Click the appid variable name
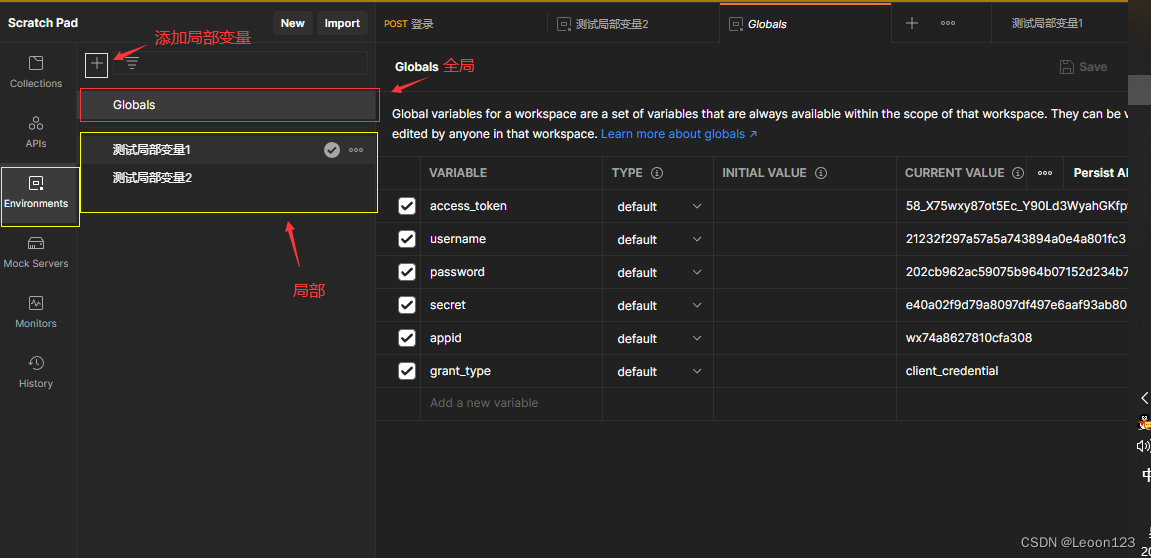The width and height of the screenshot is (1151, 558). pyautogui.click(x=446, y=338)
